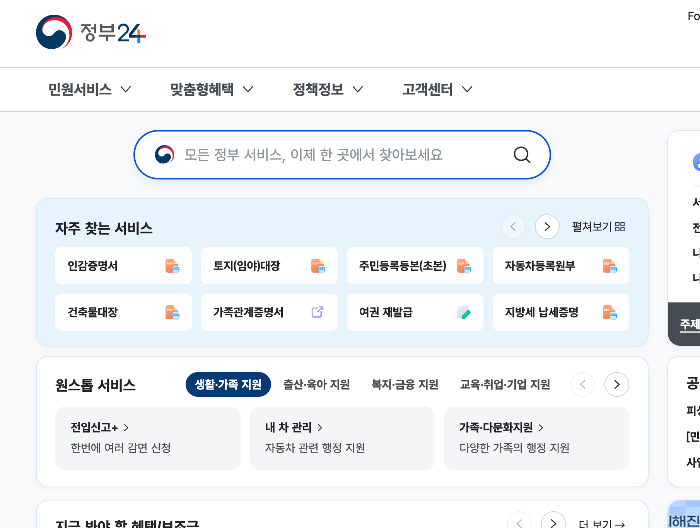Show previous 원스톱 서비스 tabs

pos(583,384)
